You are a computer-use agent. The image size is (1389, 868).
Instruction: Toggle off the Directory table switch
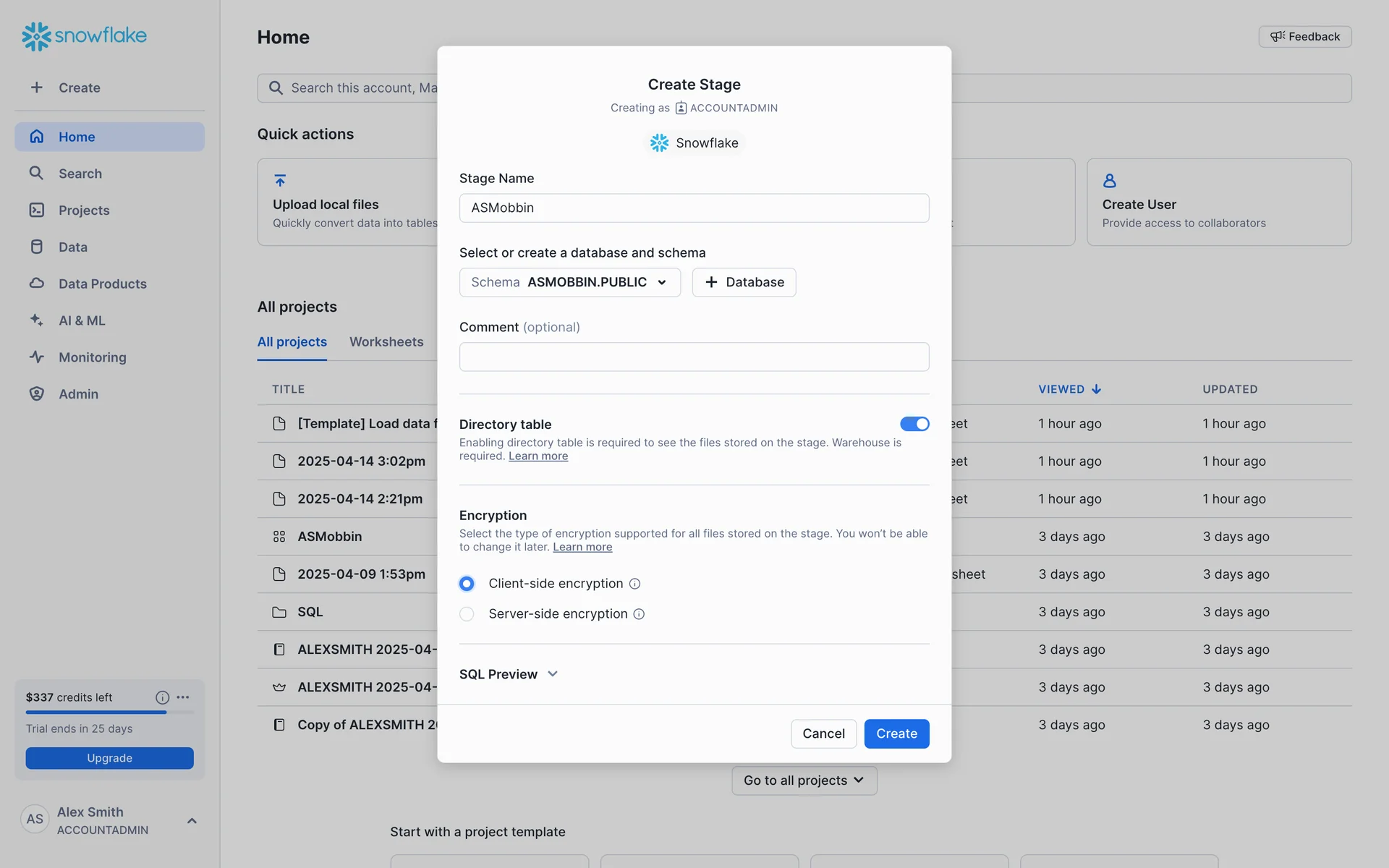tap(914, 424)
